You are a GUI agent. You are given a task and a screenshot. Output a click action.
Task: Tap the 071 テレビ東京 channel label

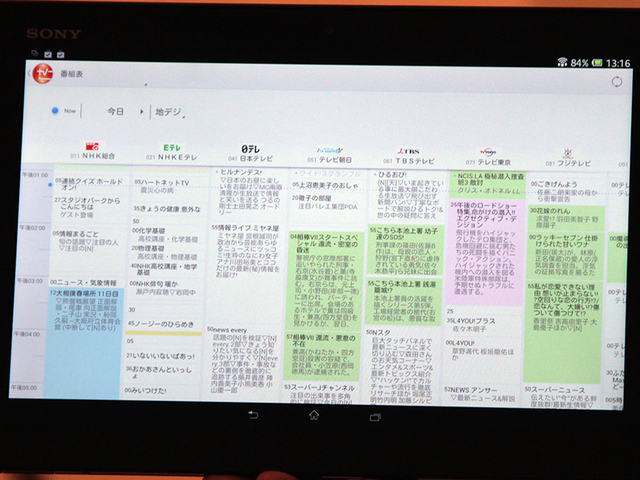(488, 162)
